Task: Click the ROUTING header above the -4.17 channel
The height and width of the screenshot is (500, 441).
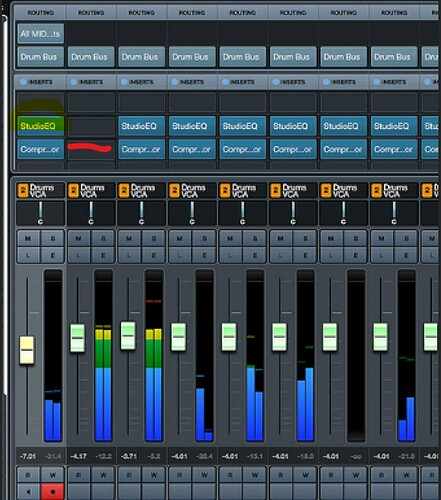Action: [x=91, y=13]
